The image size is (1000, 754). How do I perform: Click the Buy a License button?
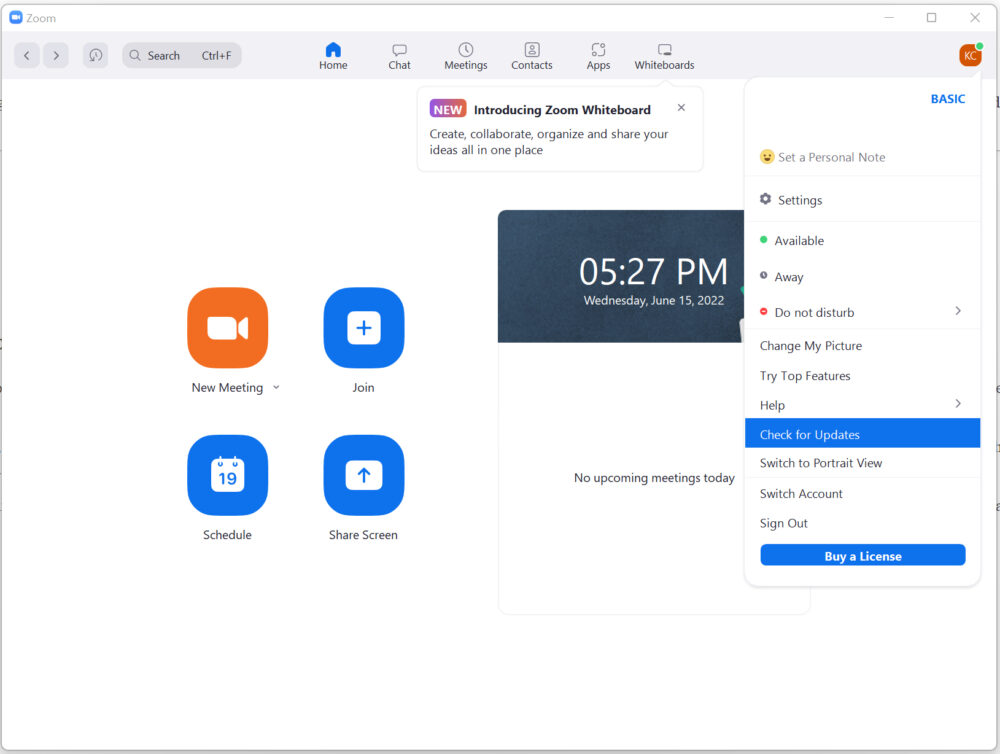(862, 555)
